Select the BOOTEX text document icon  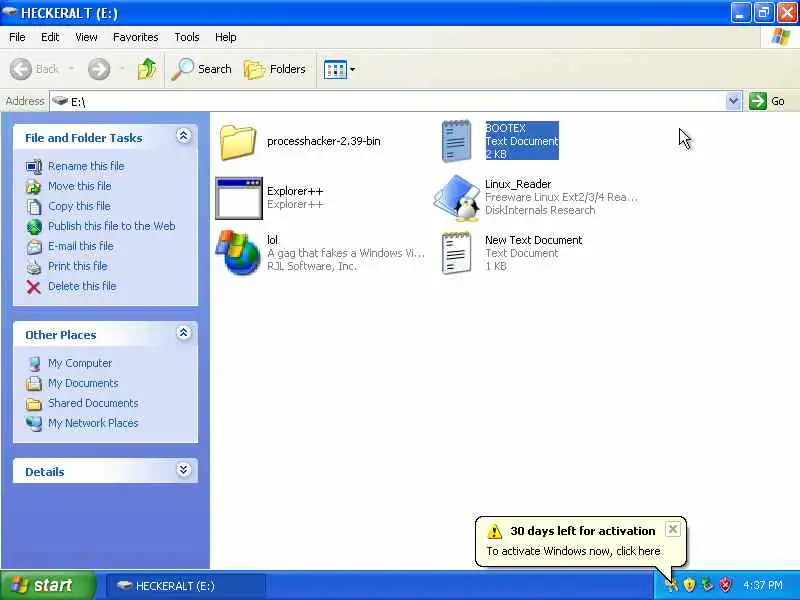[x=456, y=141]
